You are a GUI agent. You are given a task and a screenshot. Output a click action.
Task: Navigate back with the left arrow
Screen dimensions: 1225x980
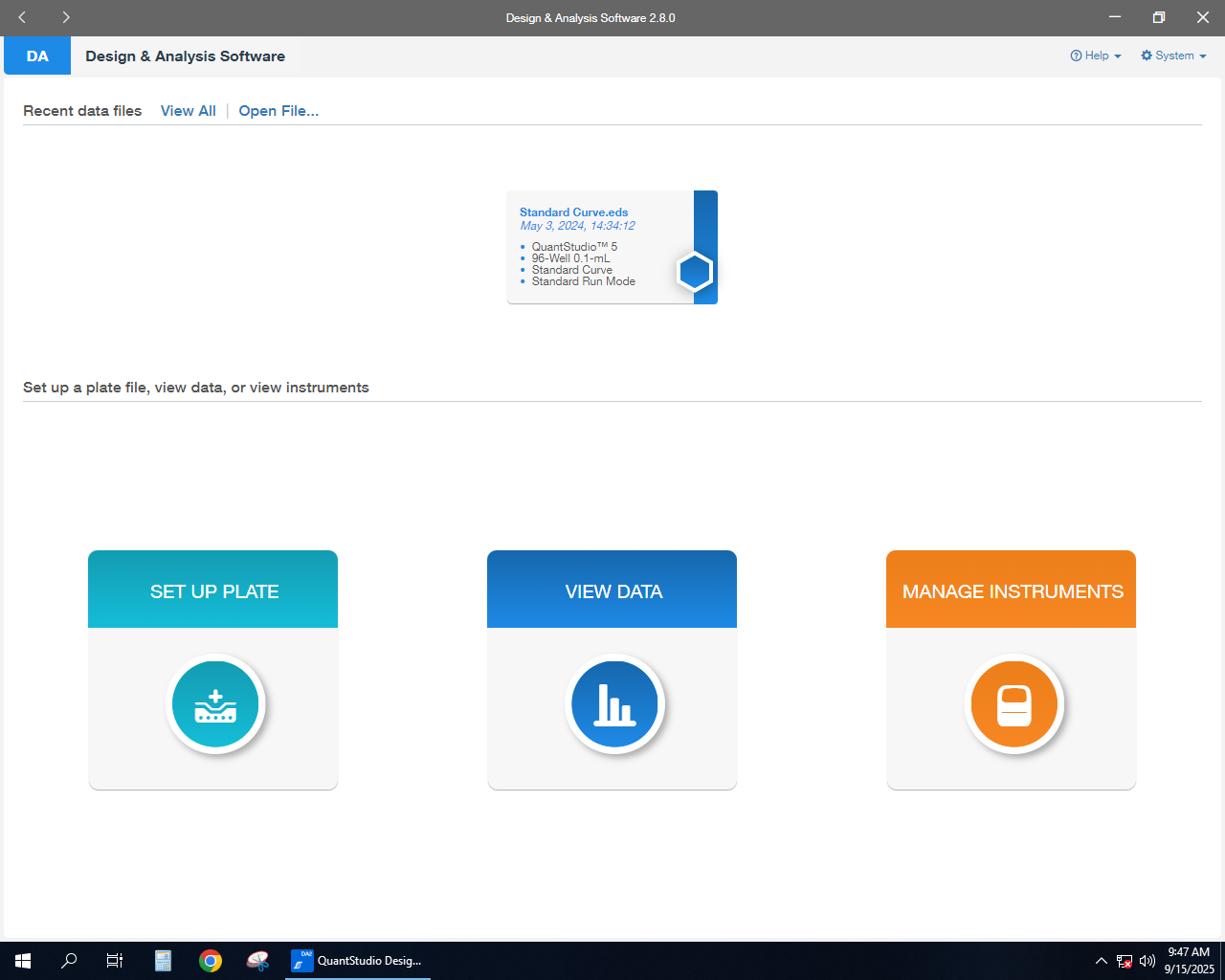22,17
